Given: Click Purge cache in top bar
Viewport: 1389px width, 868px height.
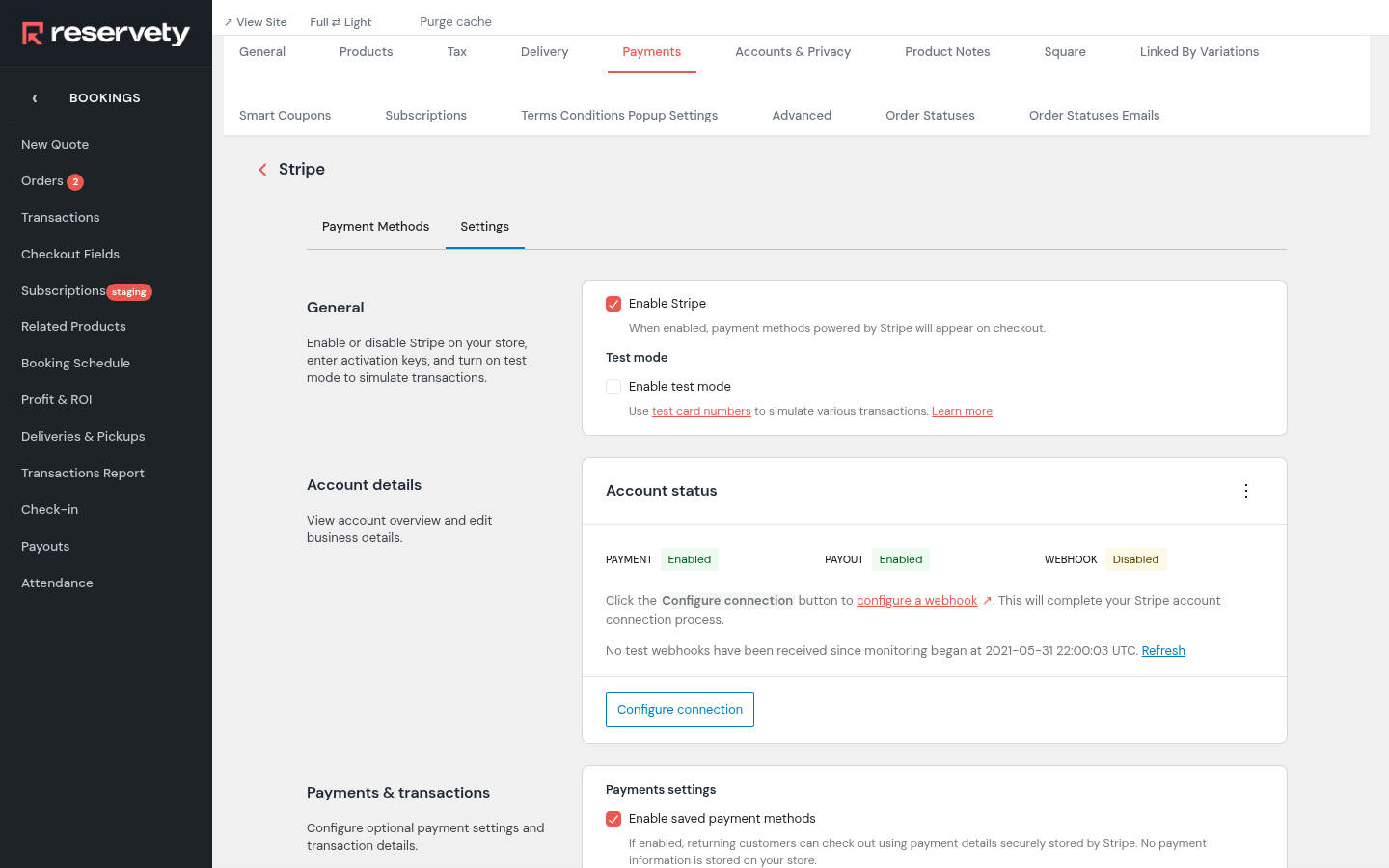Looking at the screenshot, I should point(455,22).
